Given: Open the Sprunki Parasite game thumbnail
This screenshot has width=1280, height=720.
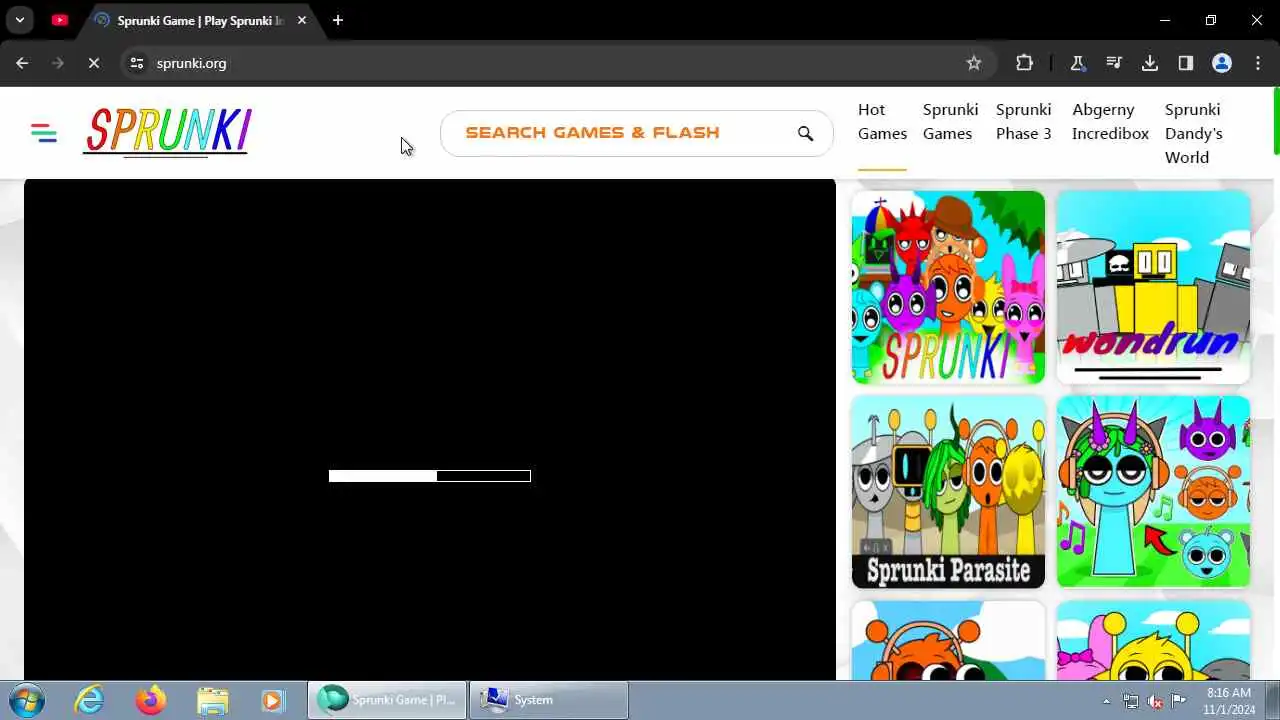Looking at the screenshot, I should pos(948,492).
